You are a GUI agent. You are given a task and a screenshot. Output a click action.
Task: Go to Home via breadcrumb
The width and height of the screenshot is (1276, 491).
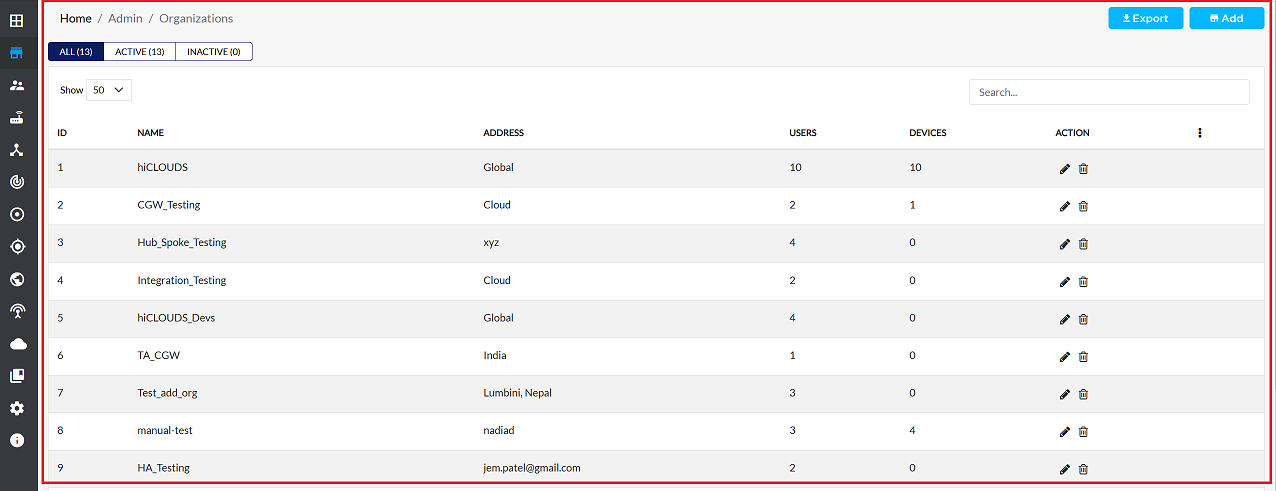tap(75, 18)
